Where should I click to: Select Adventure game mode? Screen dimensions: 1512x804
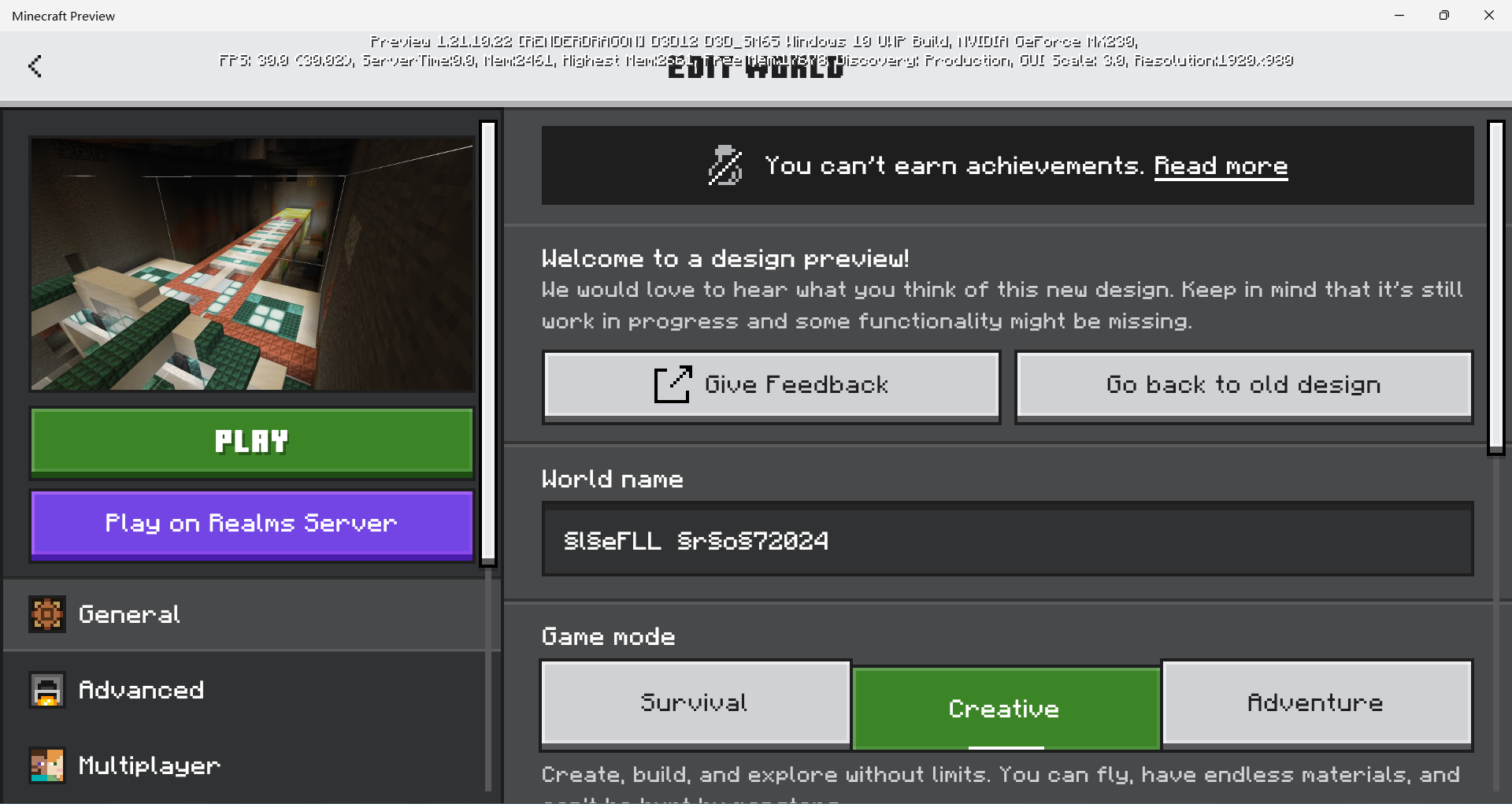coord(1316,702)
